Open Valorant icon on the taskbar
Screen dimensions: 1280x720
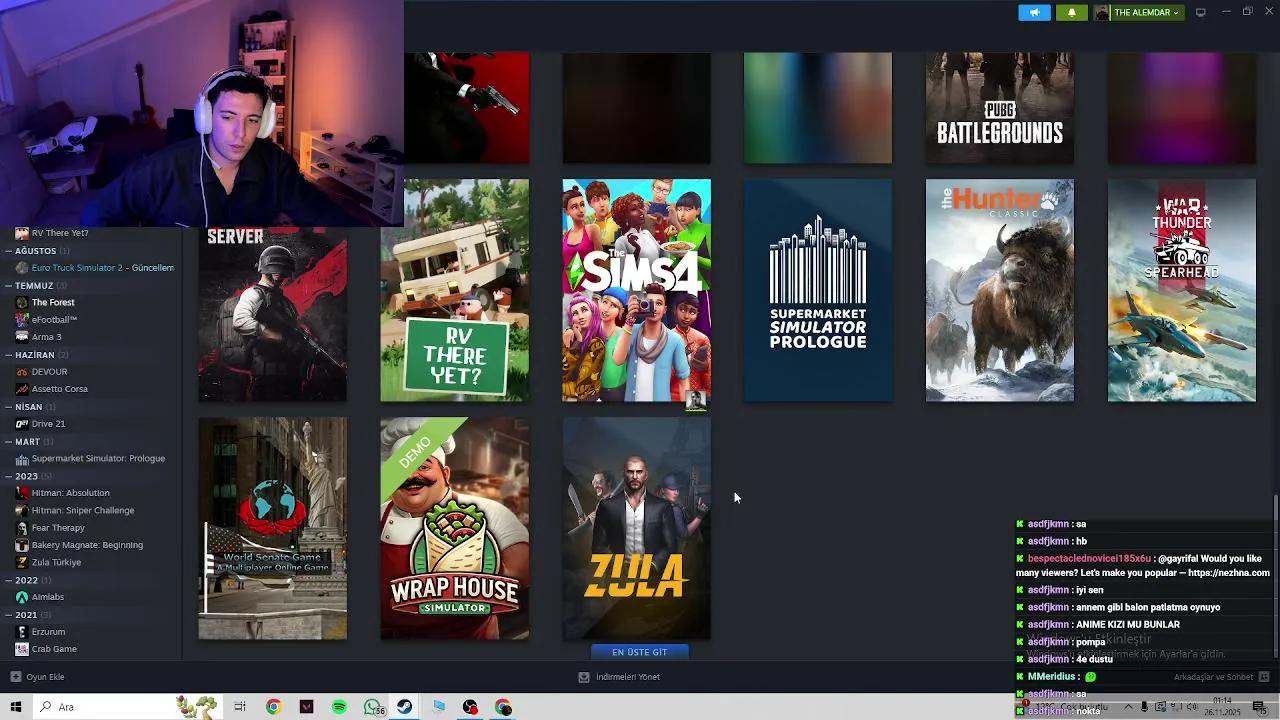(306, 707)
